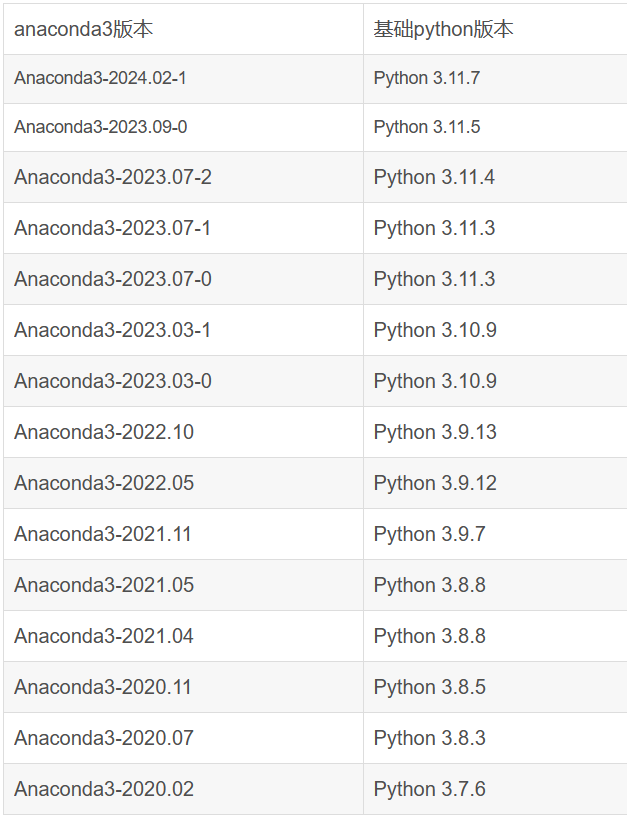Select the Python 3.8.5 cell

click(430, 687)
